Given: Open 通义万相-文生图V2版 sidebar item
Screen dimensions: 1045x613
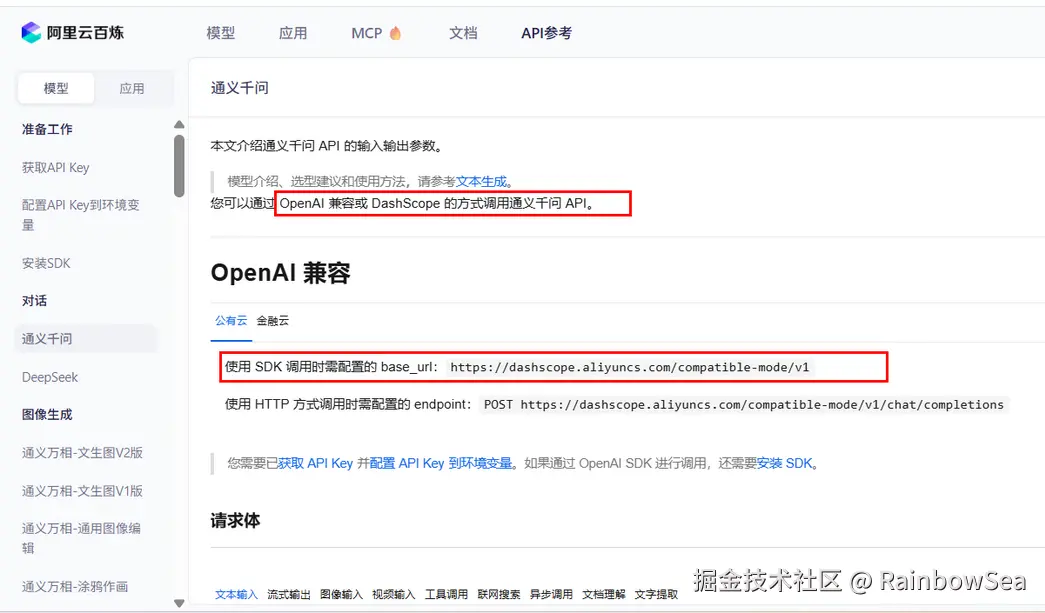Looking at the screenshot, I should click(x=82, y=453).
